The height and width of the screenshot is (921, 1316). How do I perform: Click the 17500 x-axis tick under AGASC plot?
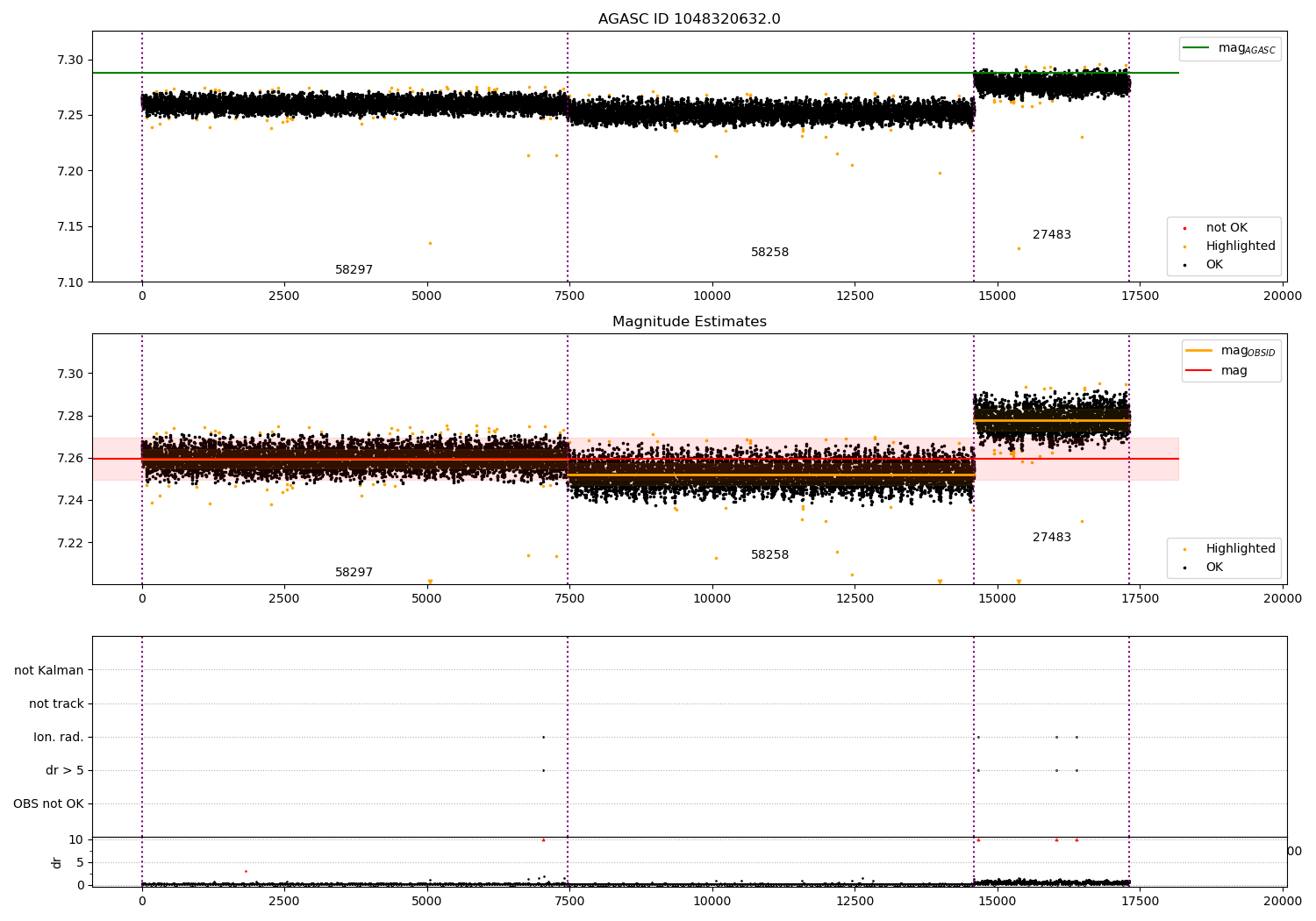[x=1140, y=296]
